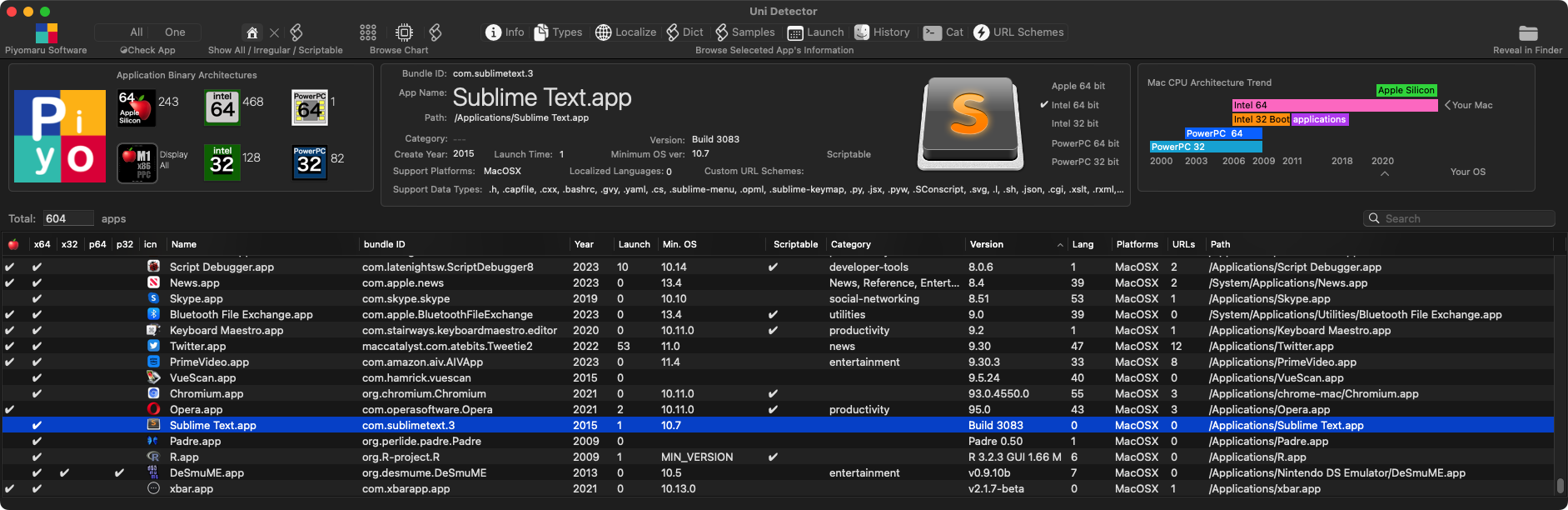Sort the table by x32 column
The height and width of the screenshot is (510, 1568).
click(x=70, y=244)
